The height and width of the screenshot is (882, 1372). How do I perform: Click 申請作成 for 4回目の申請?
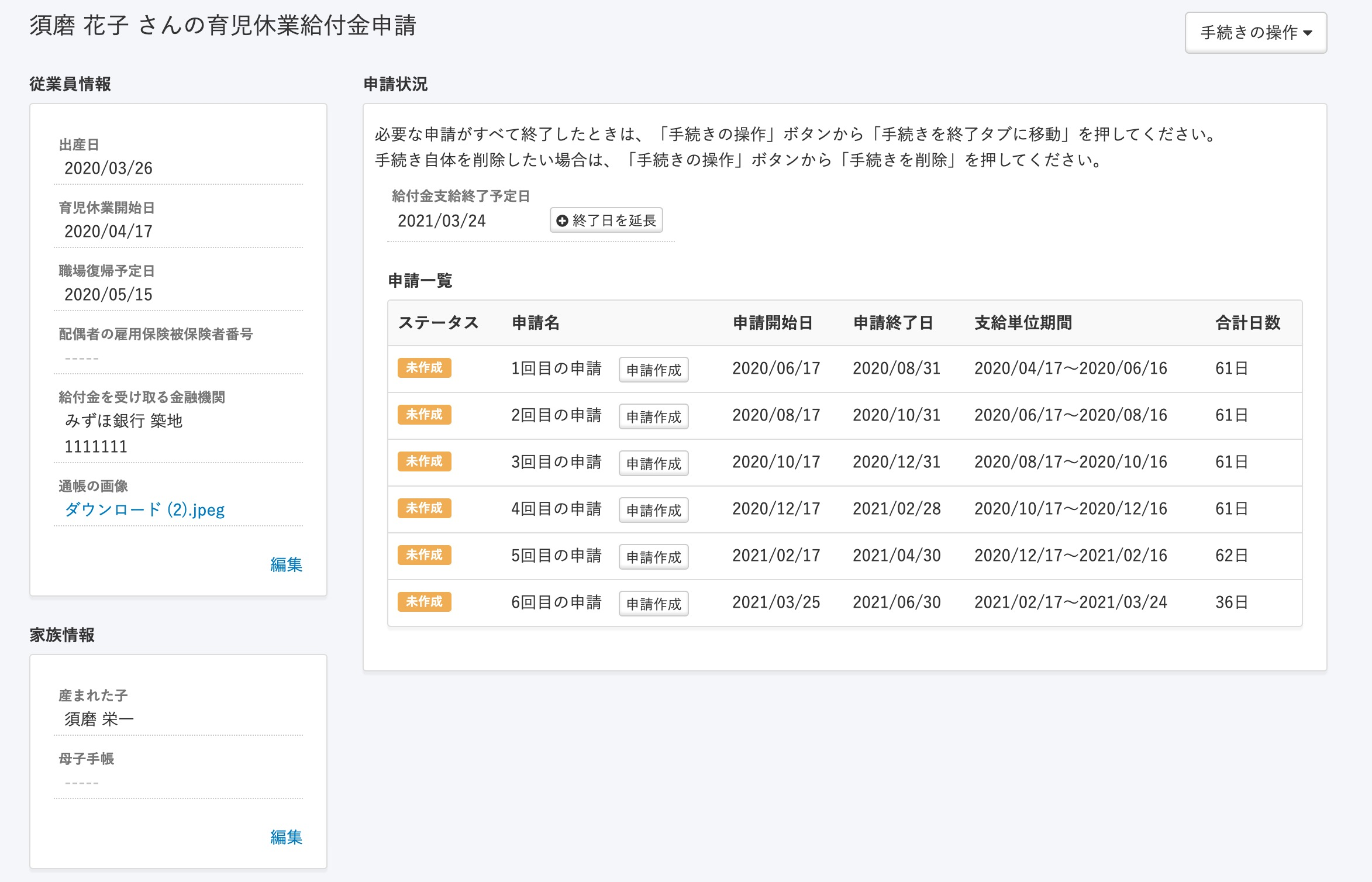(x=653, y=510)
